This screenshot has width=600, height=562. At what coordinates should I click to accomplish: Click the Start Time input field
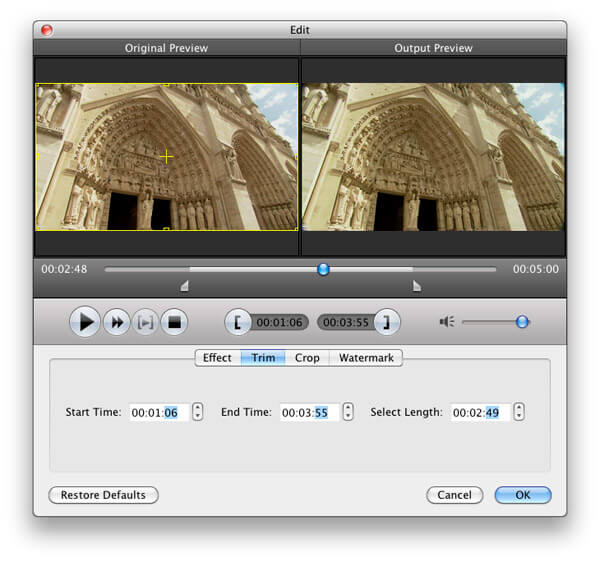[x=159, y=412]
